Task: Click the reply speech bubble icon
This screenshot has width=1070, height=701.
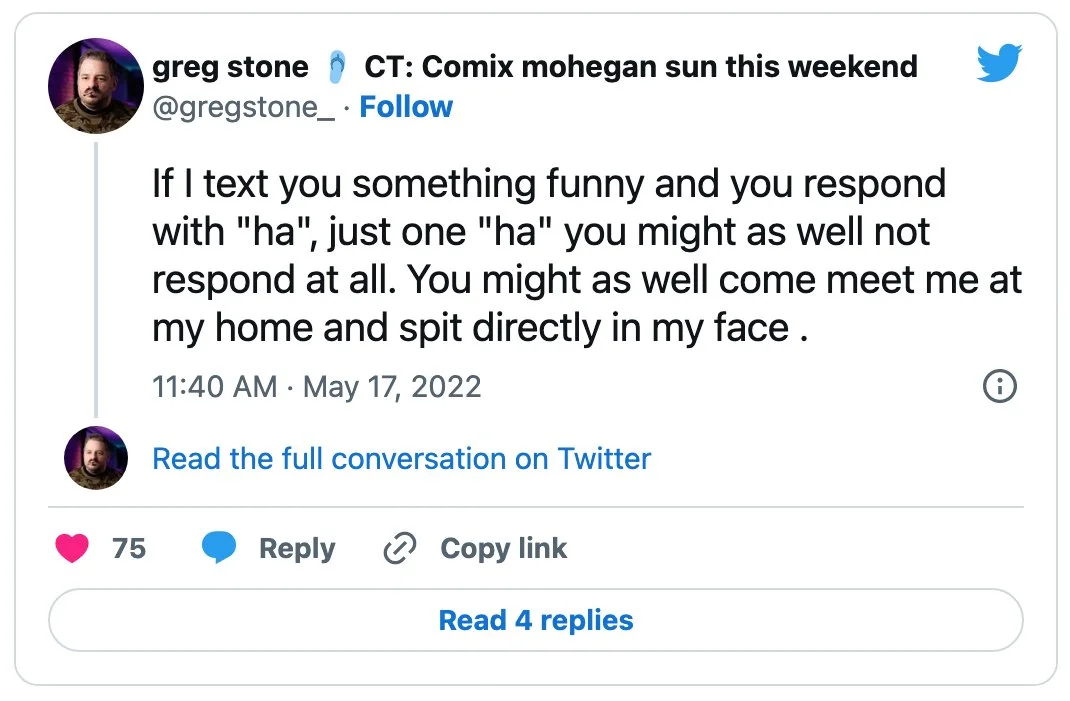Action: (x=219, y=548)
